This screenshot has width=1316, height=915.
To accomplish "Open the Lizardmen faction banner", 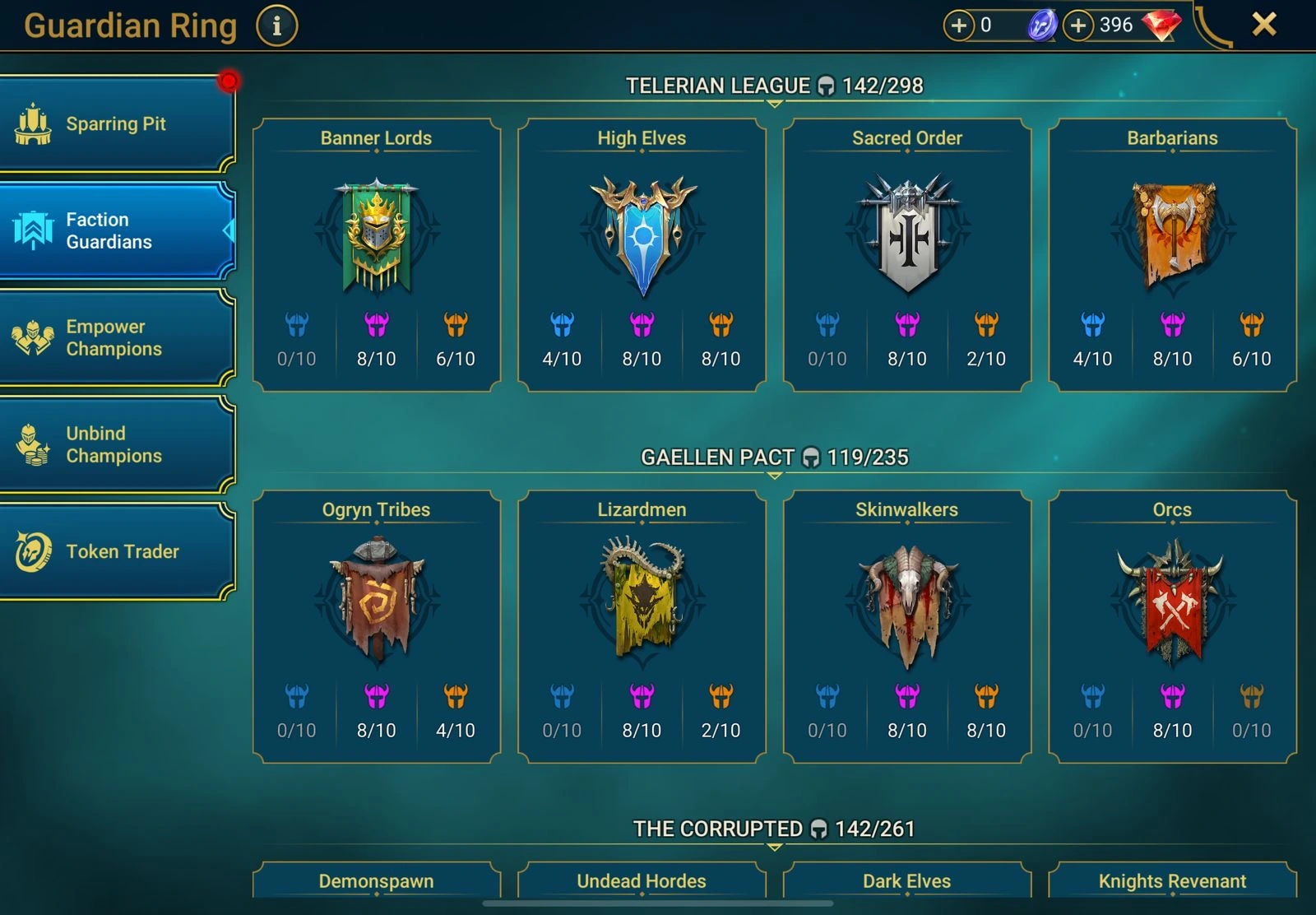I will pos(642,600).
